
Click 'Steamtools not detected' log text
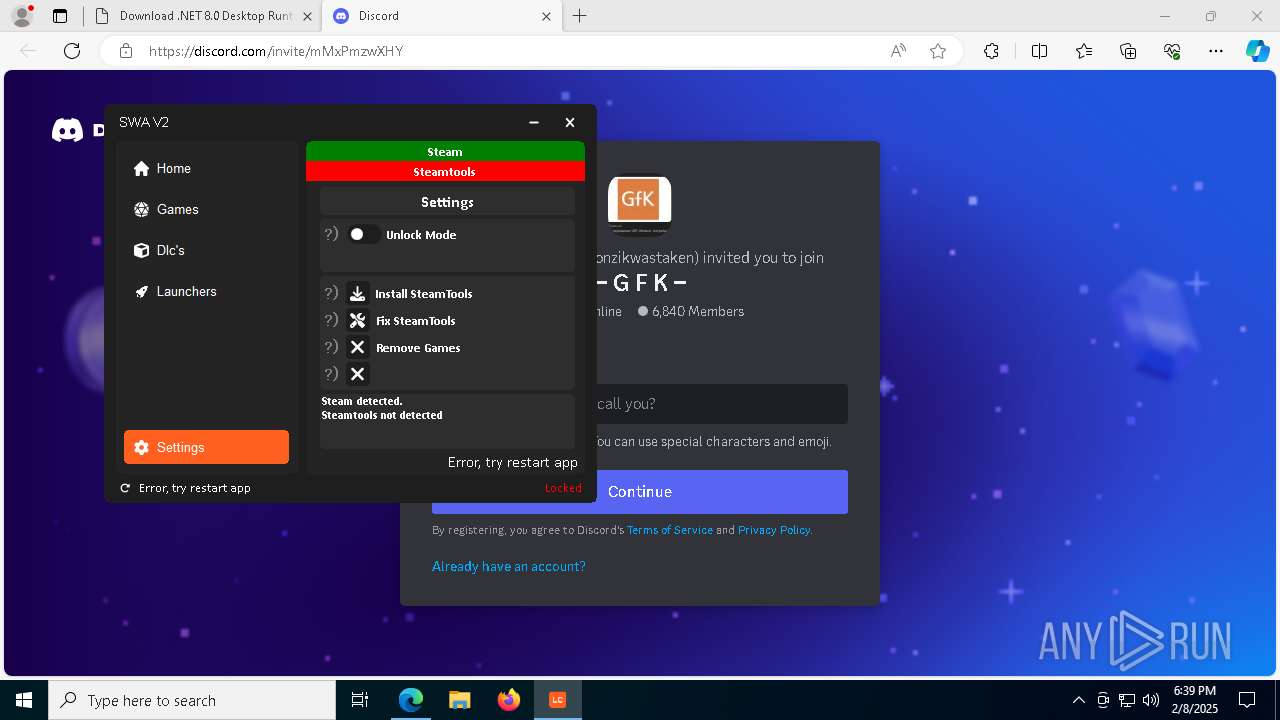click(x=382, y=415)
